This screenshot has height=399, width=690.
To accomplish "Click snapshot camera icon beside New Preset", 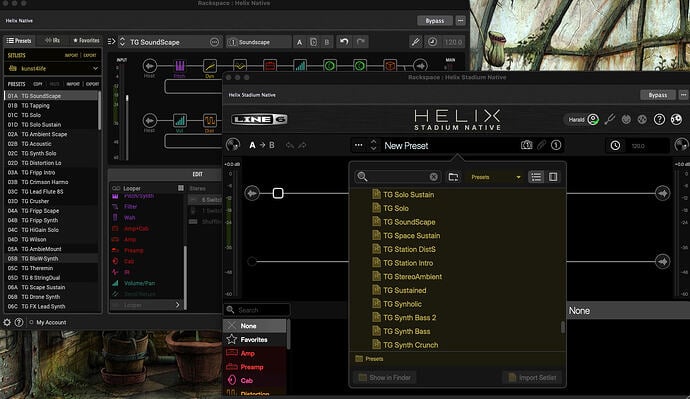I will 526,145.
